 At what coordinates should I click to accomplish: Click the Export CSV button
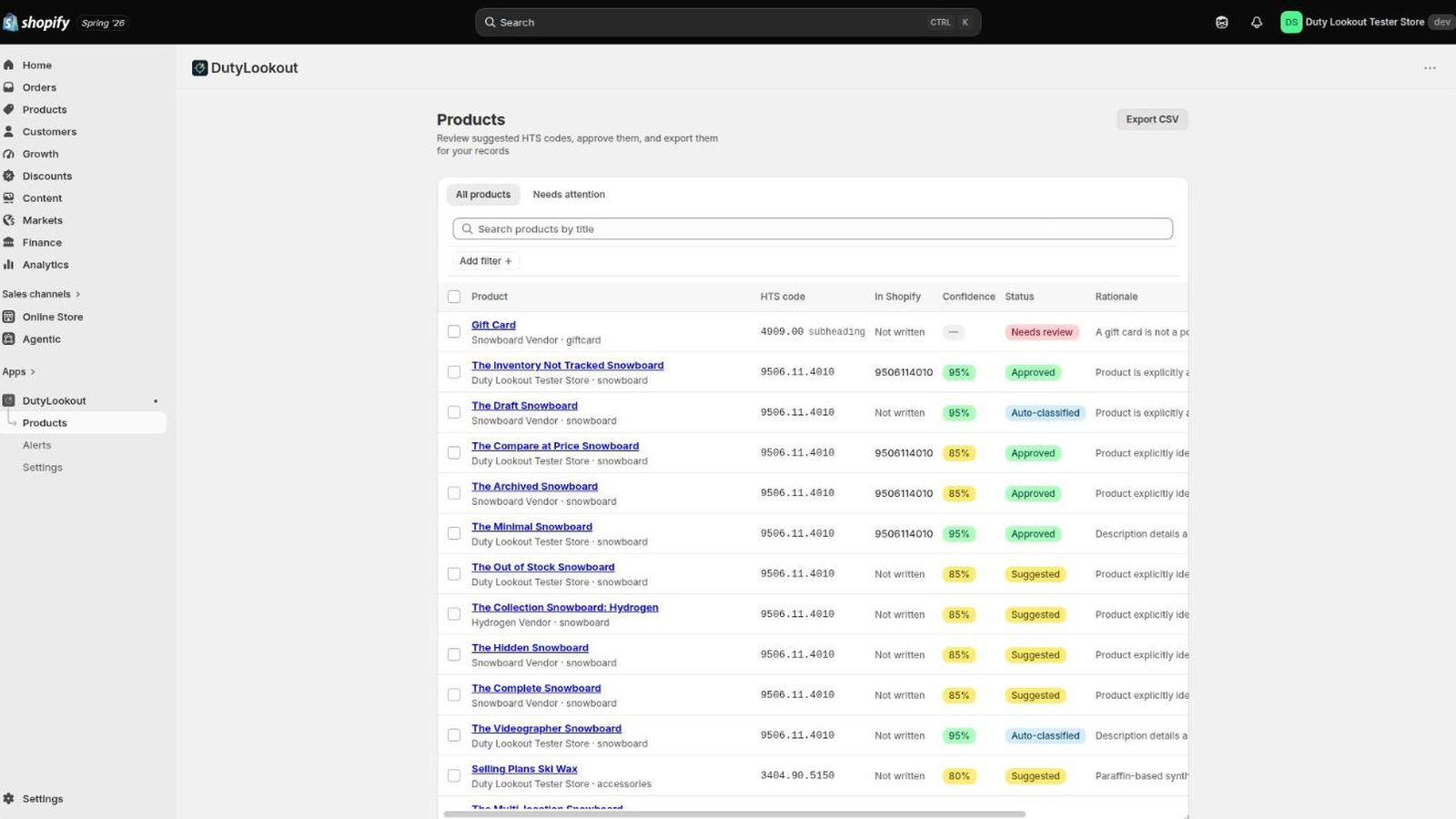pos(1152,119)
